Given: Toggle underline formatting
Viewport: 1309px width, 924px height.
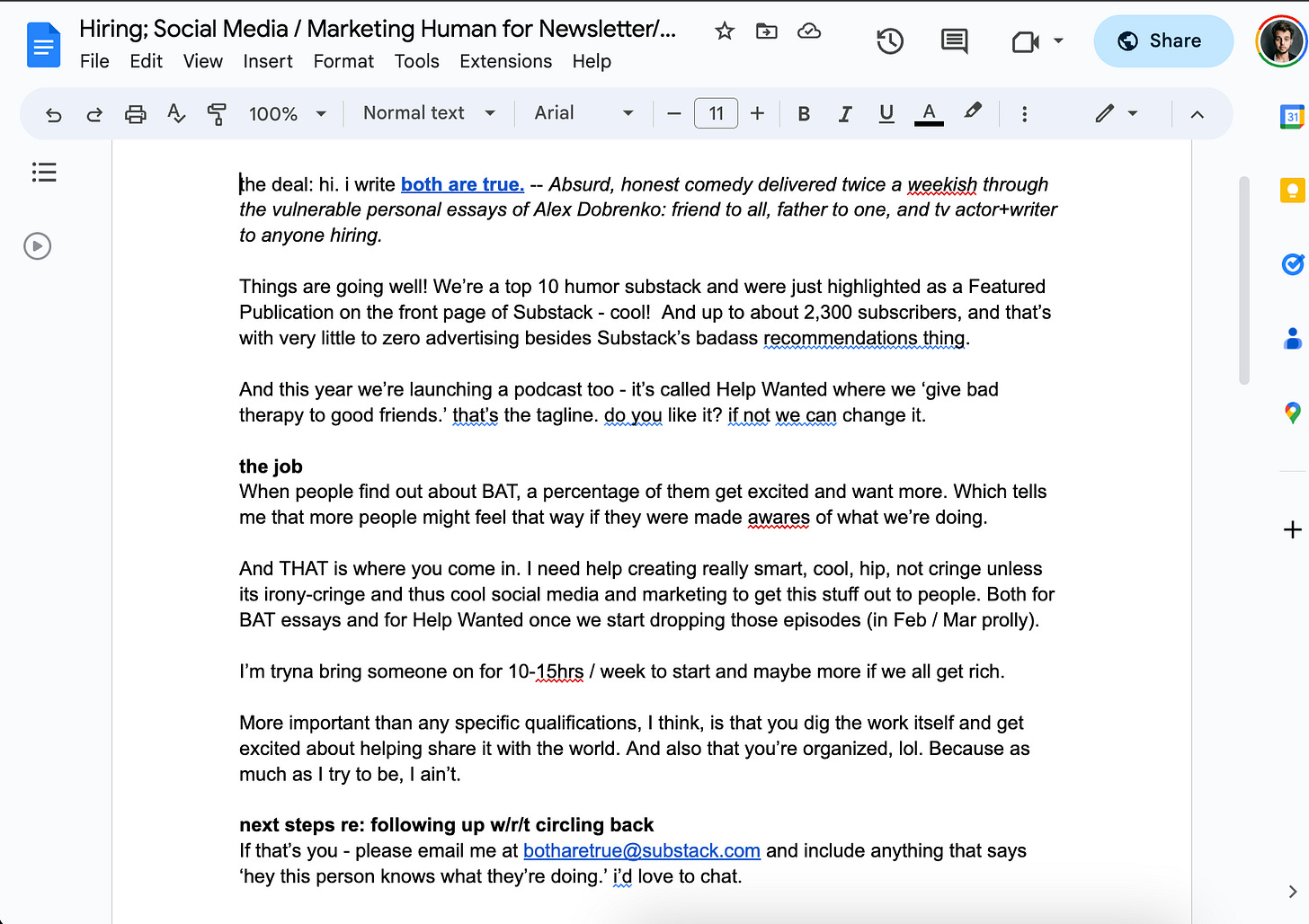Looking at the screenshot, I should 886,114.
